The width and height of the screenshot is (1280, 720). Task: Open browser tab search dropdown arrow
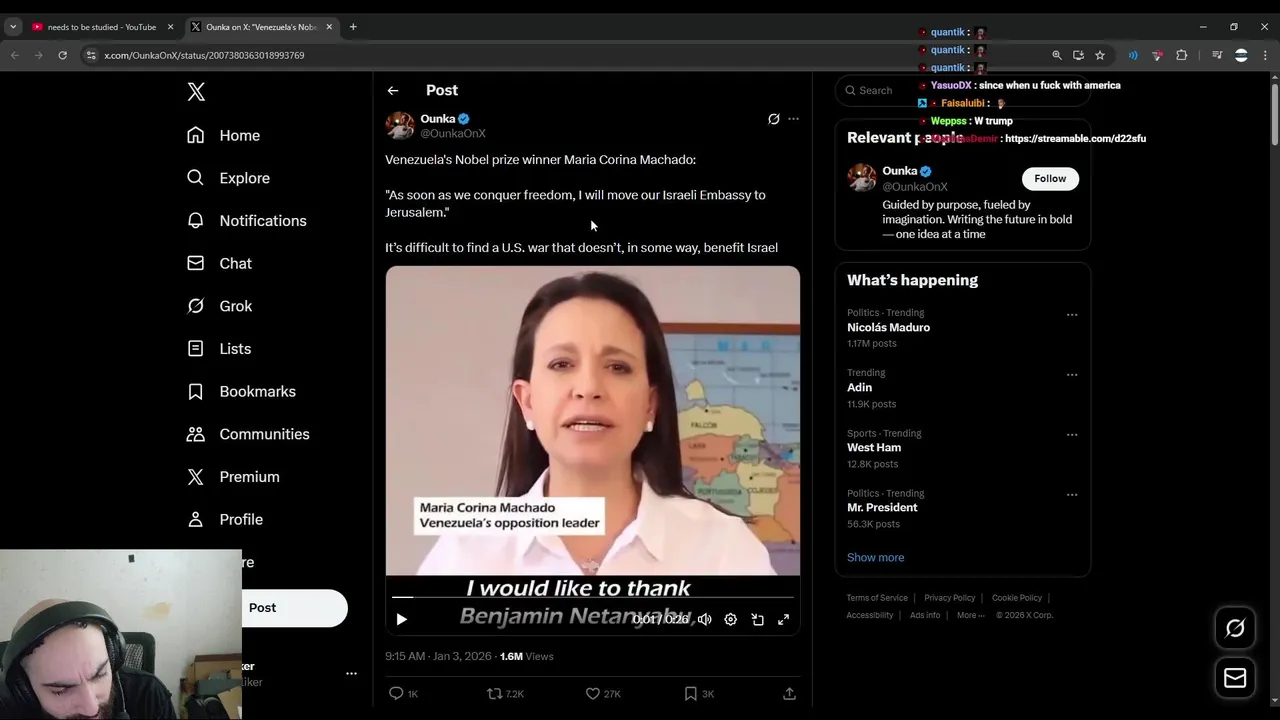click(x=13, y=27)
